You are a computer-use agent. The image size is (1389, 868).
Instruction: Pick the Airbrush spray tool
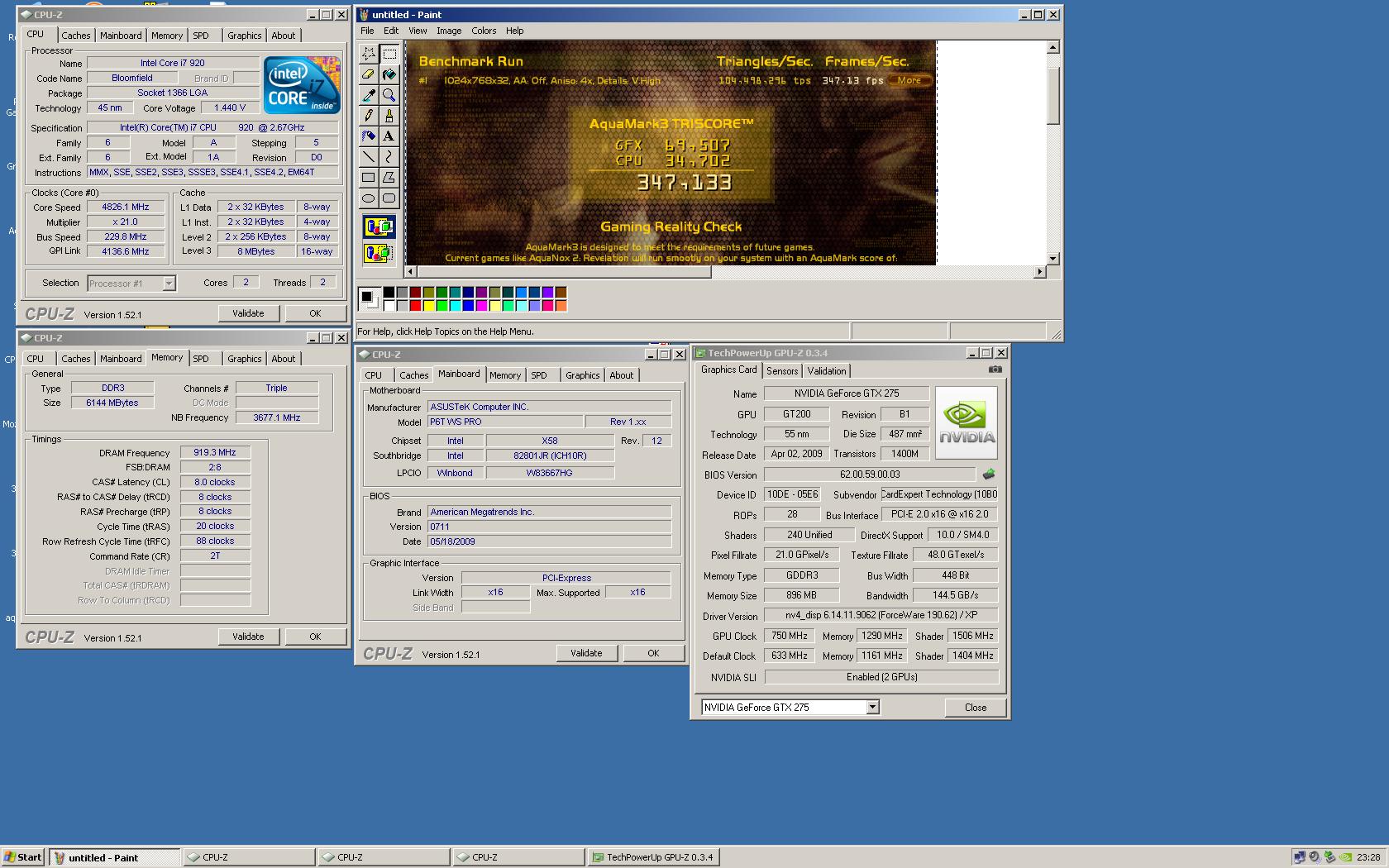pyautogui.click(x=369, y=136)
